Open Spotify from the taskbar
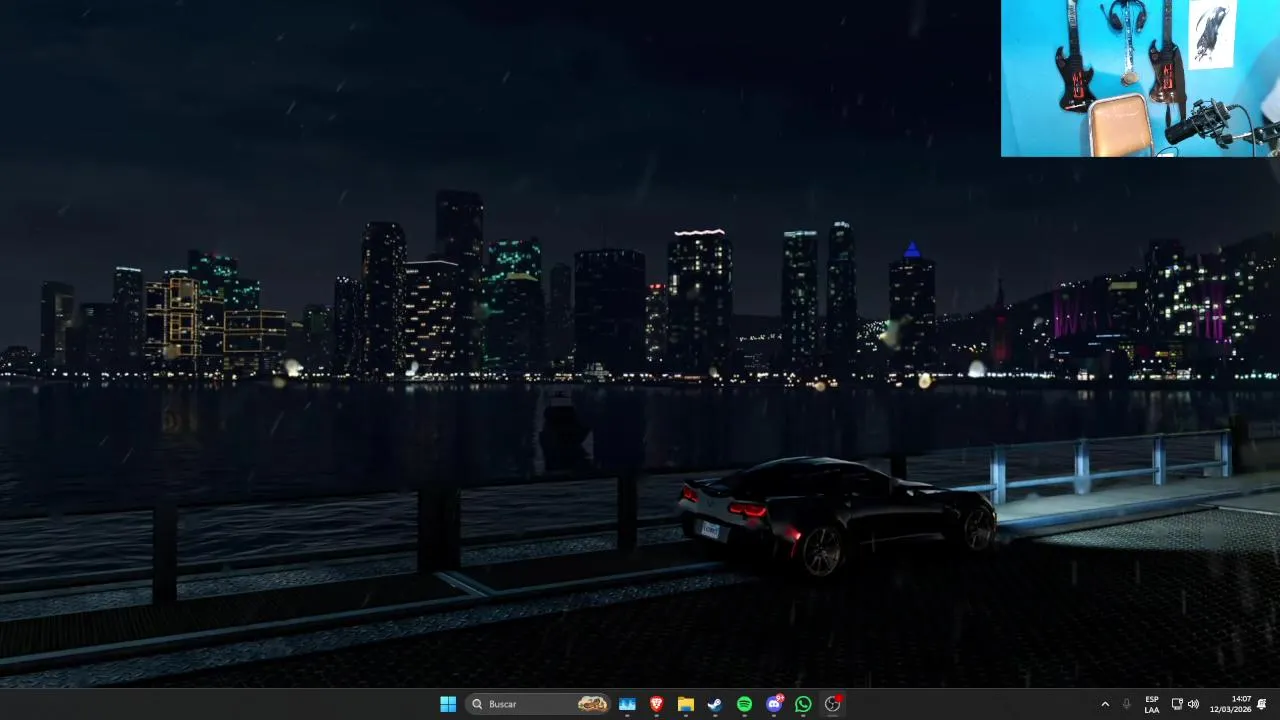 (x=744, y=704)
